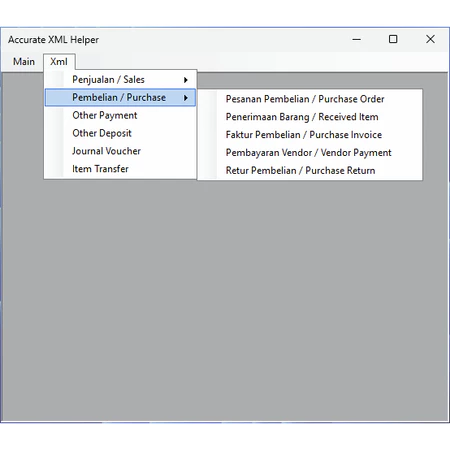Select Pembelian / Purchase menu item

(120, 98)
